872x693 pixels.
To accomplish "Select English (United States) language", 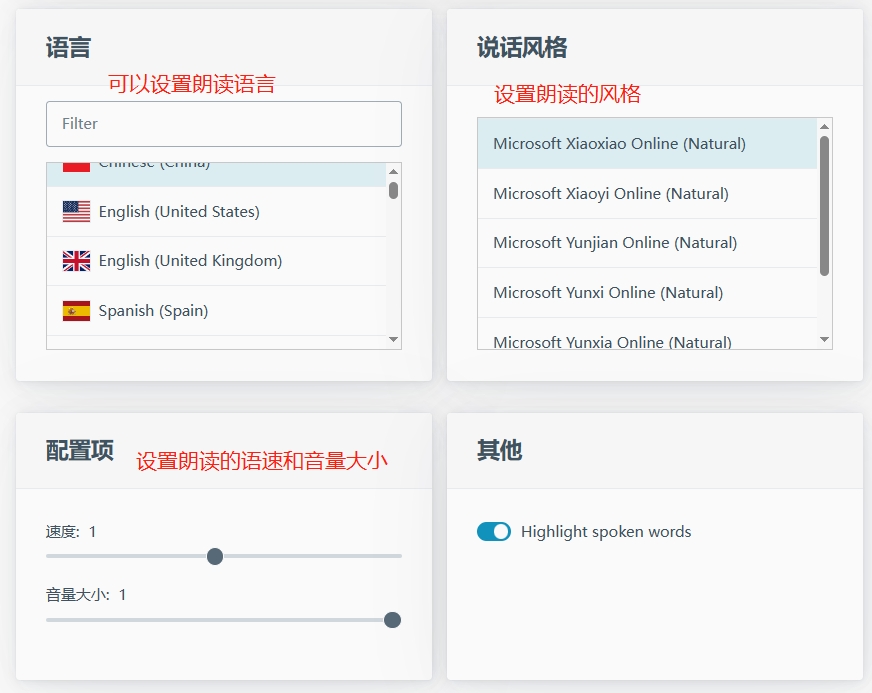I will click(179, 212).
